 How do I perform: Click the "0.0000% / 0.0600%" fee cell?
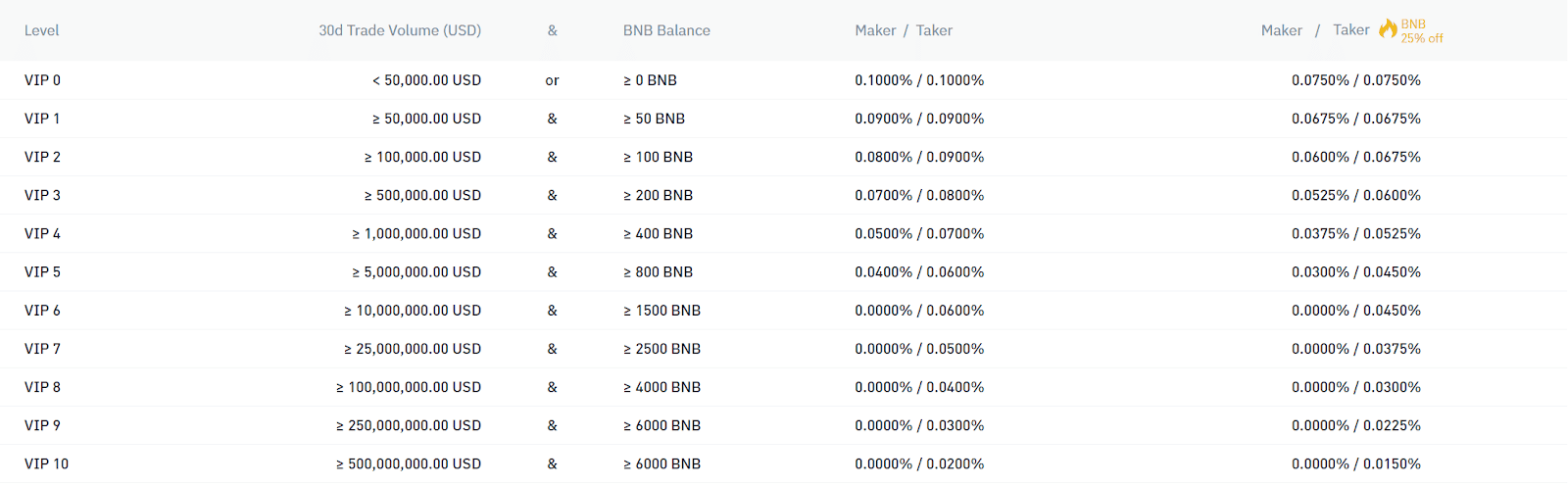919,310
